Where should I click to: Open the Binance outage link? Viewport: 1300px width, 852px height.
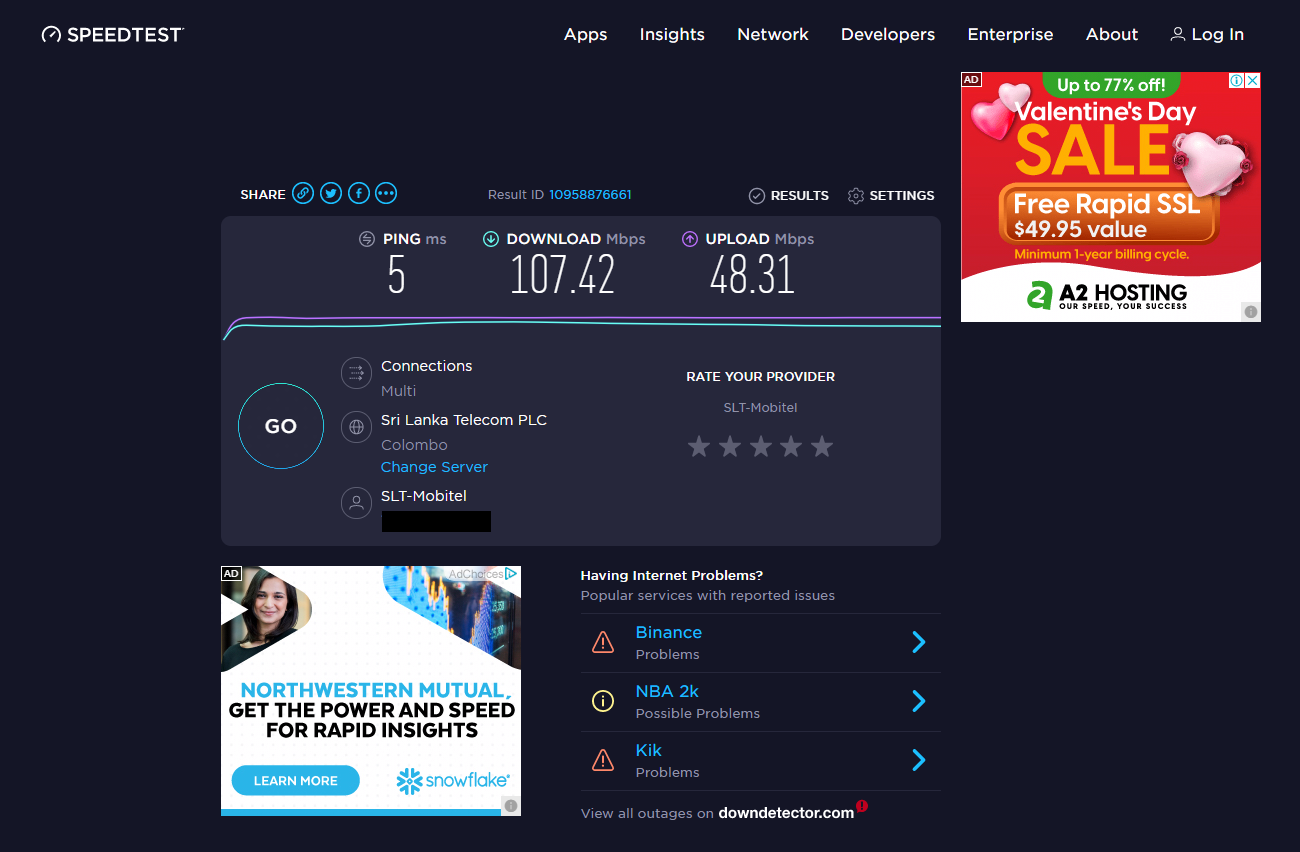(x=669, y=632)
